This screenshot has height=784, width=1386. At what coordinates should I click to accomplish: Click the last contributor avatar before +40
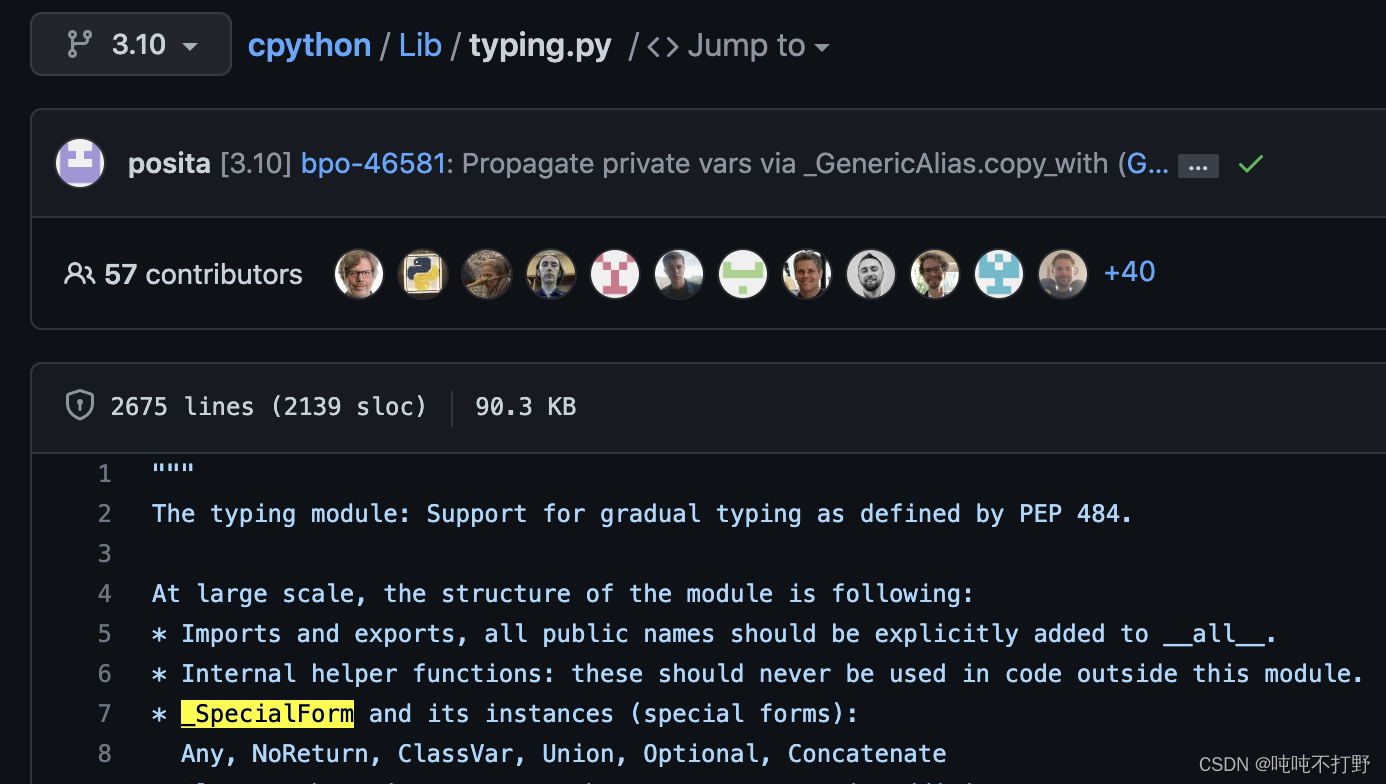(1063, 273)
